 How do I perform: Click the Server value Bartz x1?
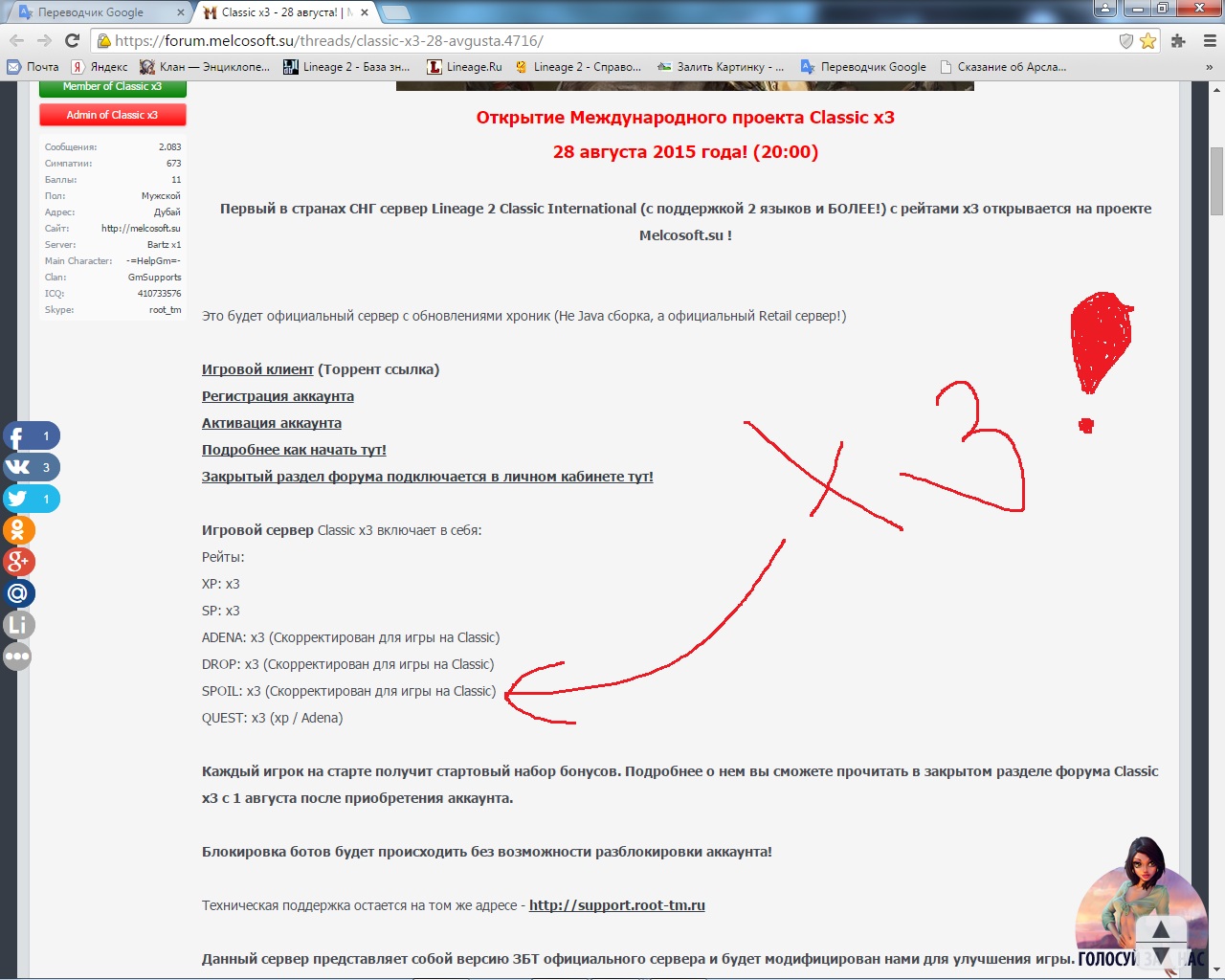[164, 245]
